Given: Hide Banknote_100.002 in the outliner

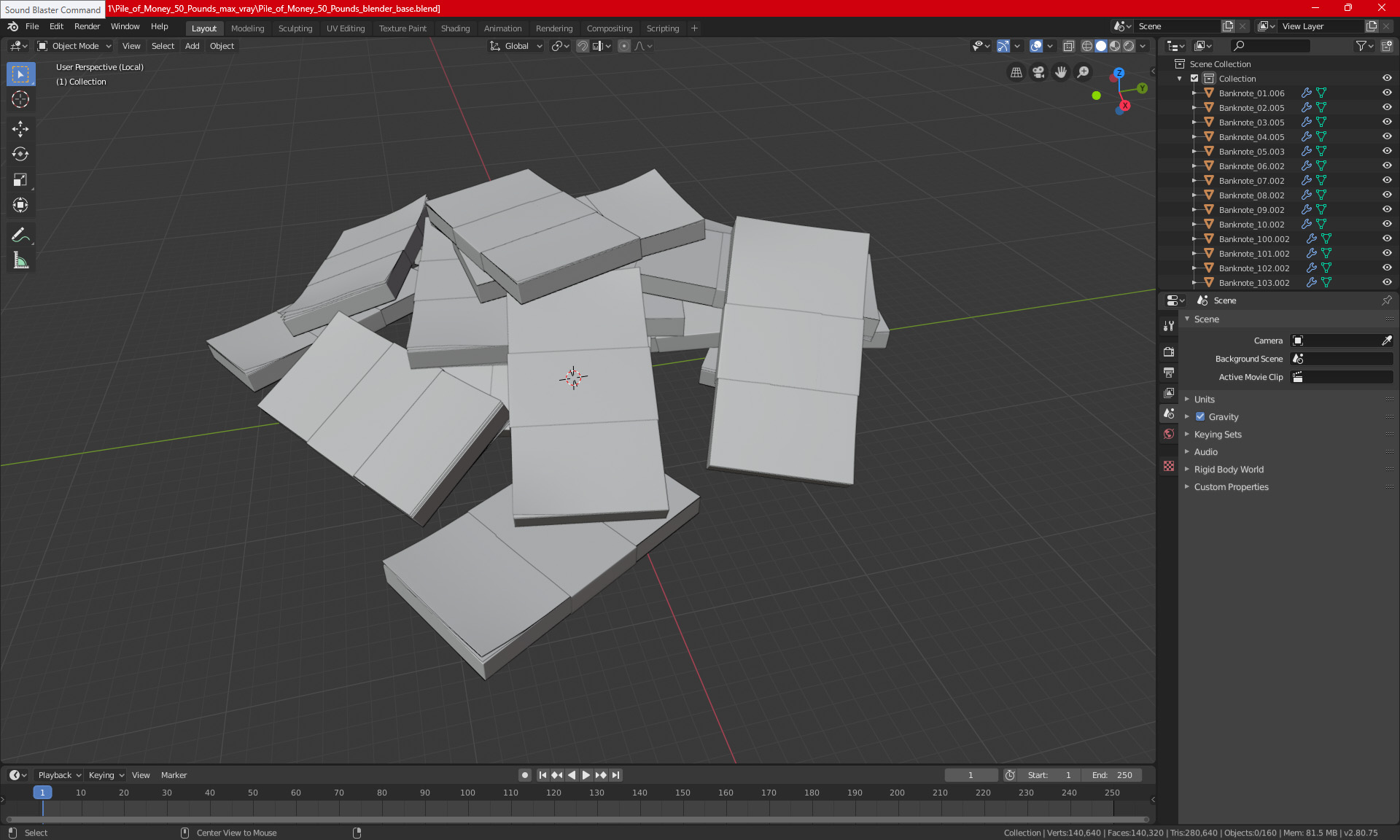Looking at the screenshot, I should point(1387,238).
